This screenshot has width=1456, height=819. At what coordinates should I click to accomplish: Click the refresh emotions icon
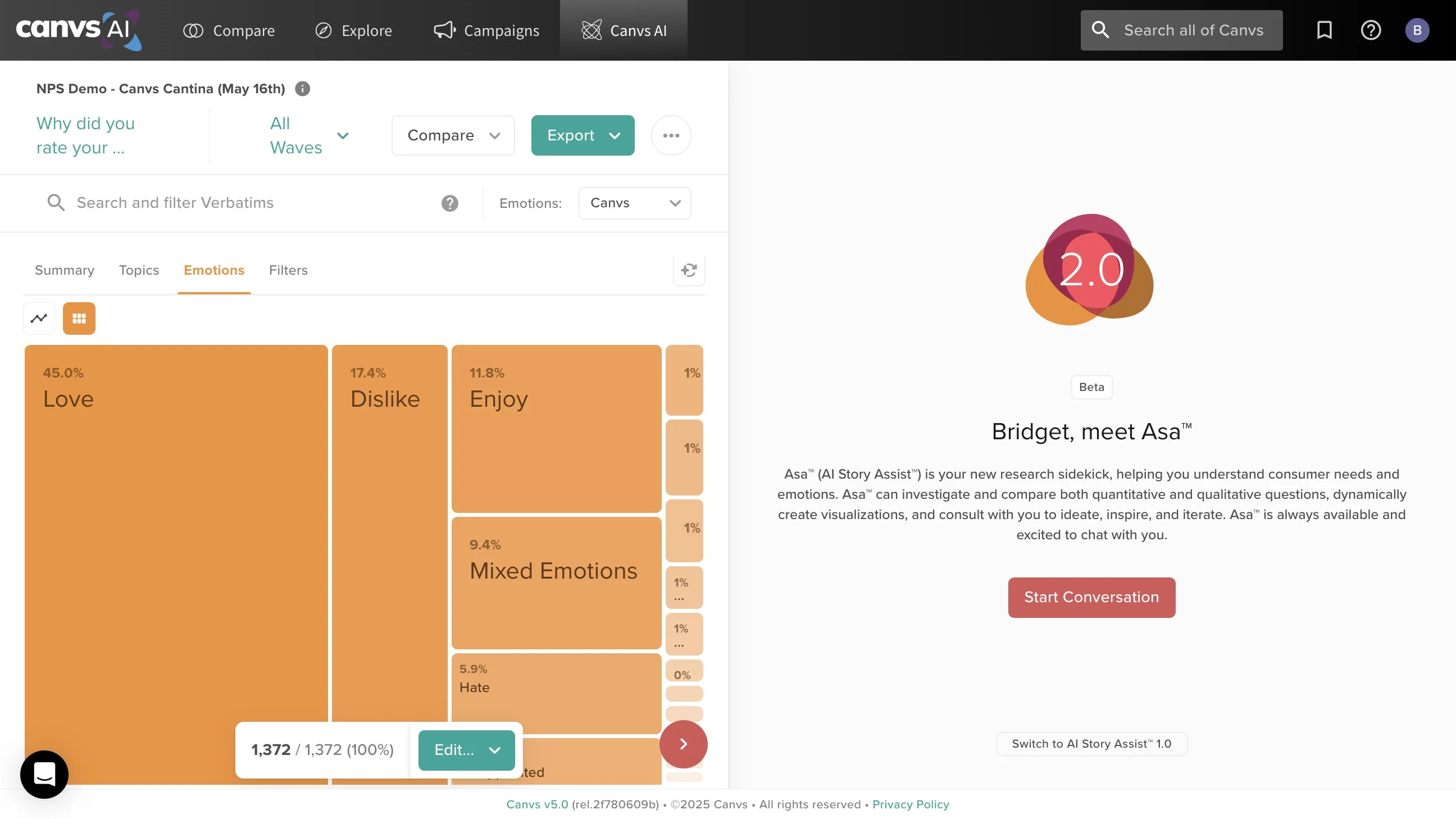pos(689,271)
